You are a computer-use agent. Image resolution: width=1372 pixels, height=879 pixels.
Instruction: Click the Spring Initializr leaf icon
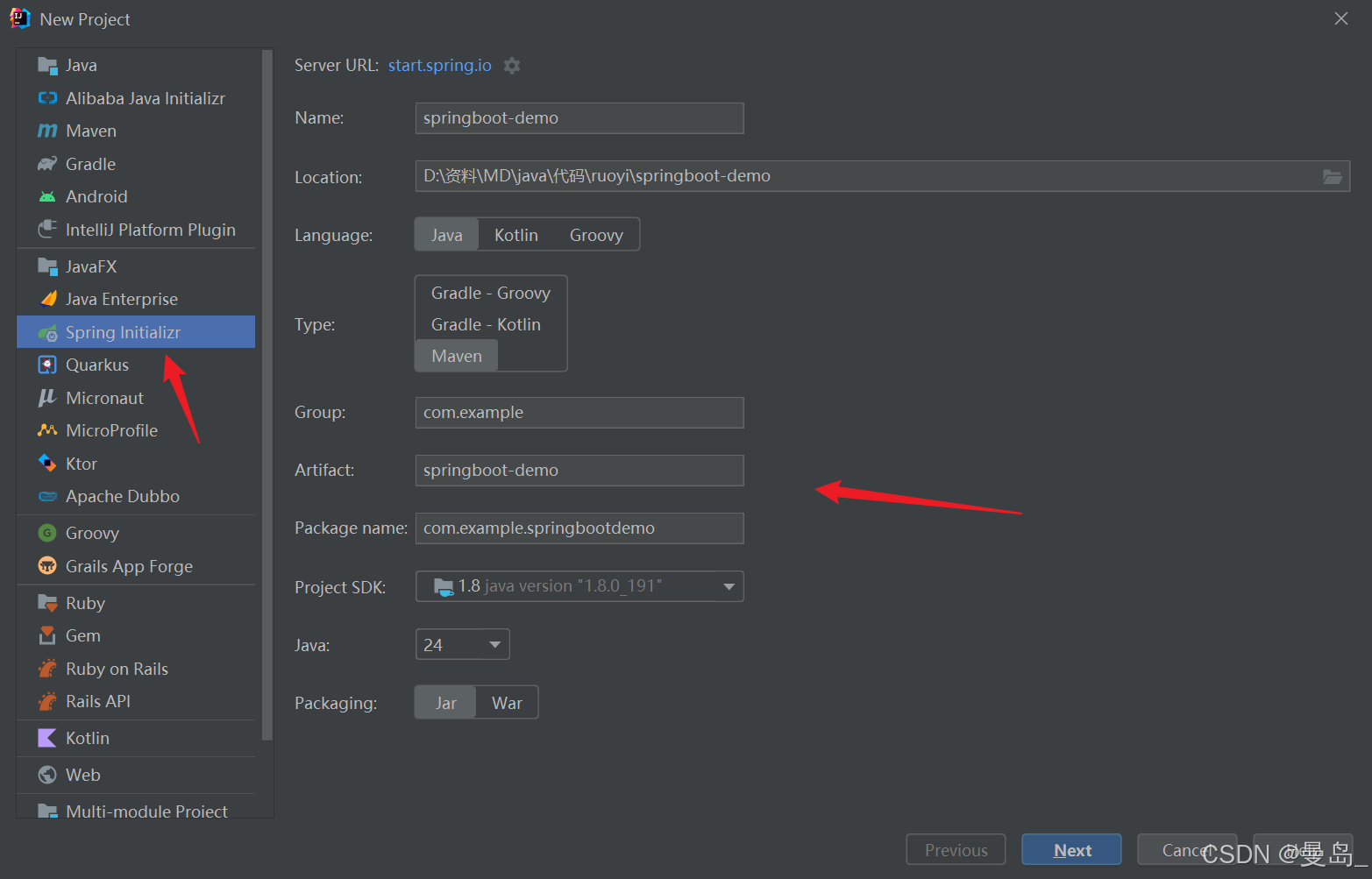[47, 332]
